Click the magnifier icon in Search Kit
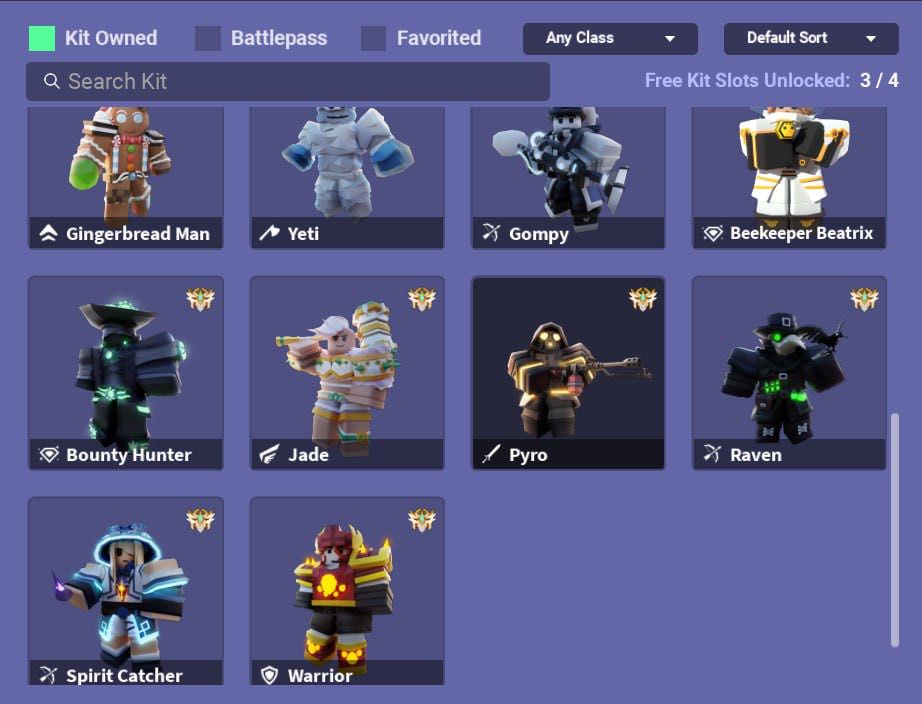The height and width of the screenshot is (704, 922). tap(52, 81)
